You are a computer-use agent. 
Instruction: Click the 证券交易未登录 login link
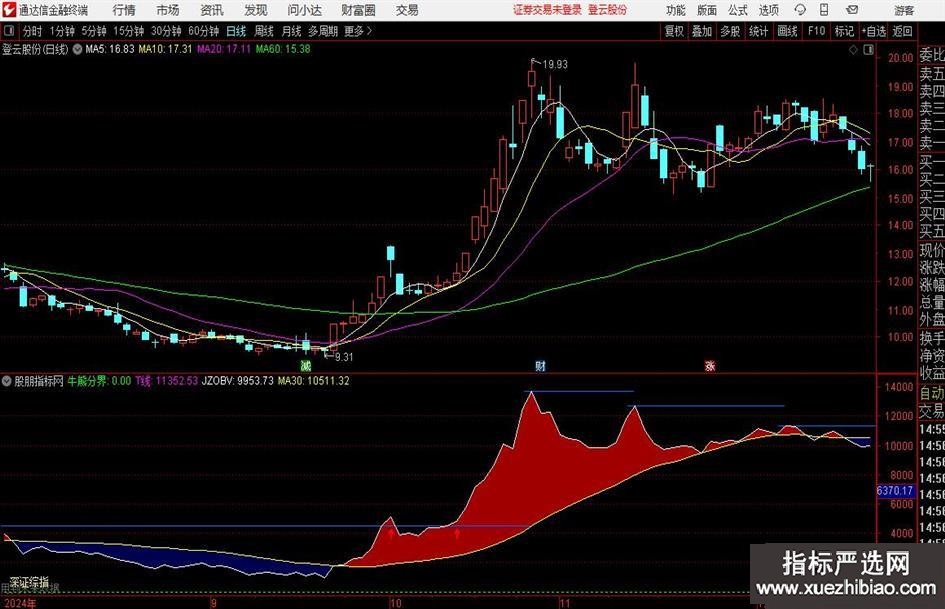(x=547, y=10)
